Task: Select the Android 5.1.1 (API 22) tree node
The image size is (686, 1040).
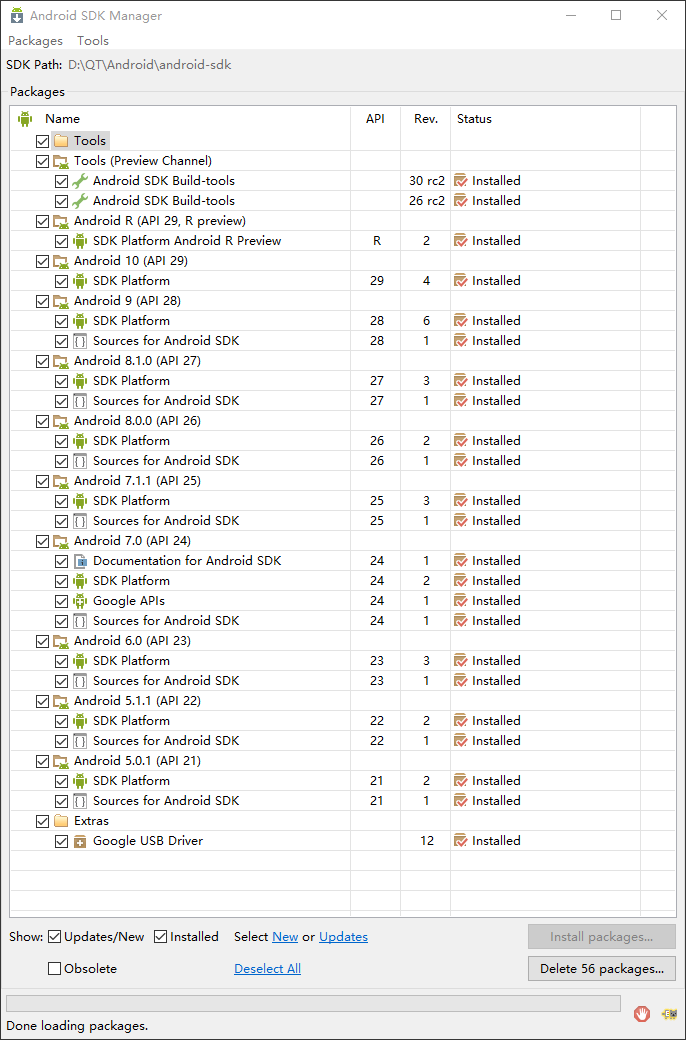Action: [137, 701]
